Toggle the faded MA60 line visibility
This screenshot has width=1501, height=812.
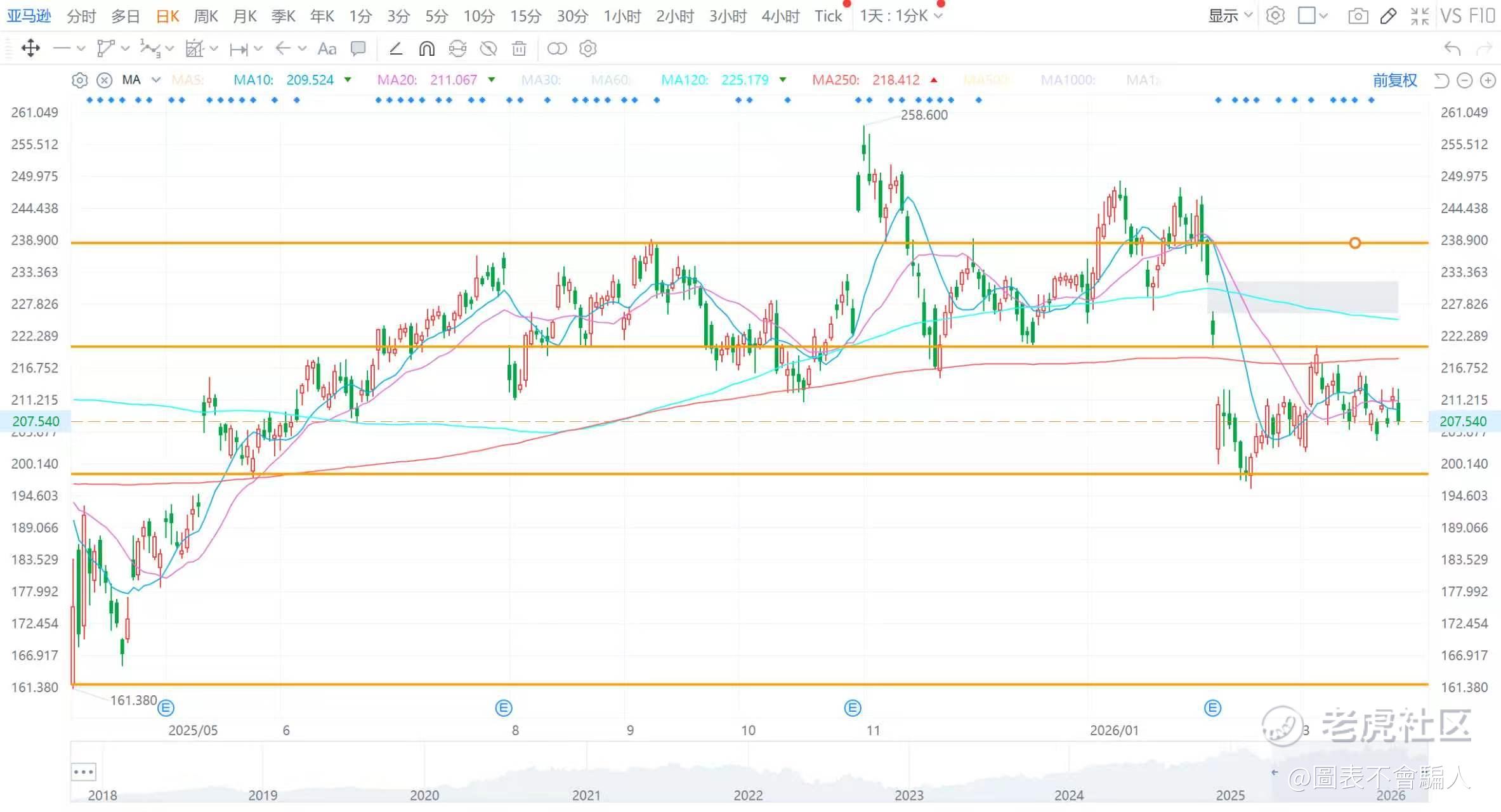pos(610,80)
